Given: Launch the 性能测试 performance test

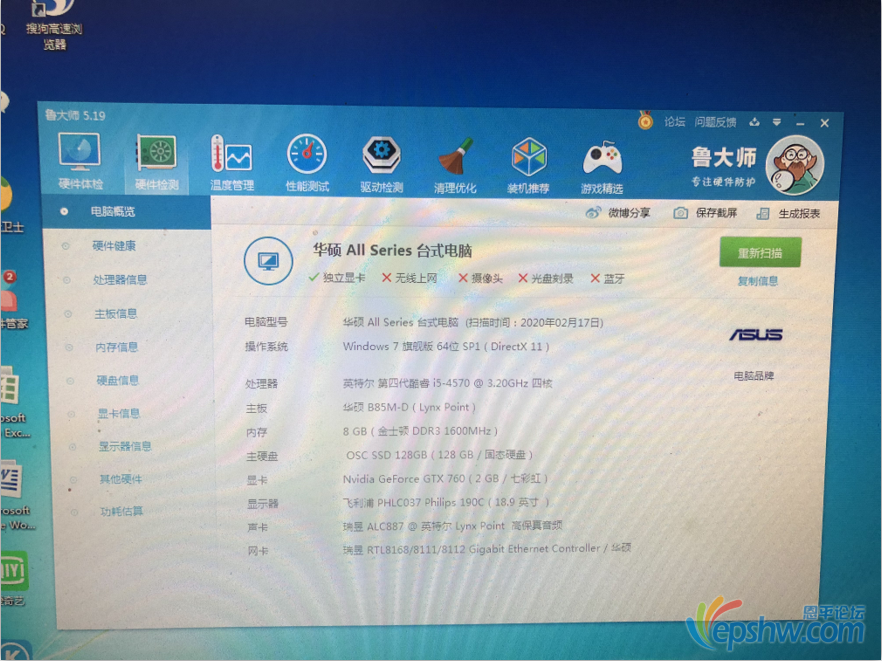Looking at the screenshot, I should tap(307, 163).
